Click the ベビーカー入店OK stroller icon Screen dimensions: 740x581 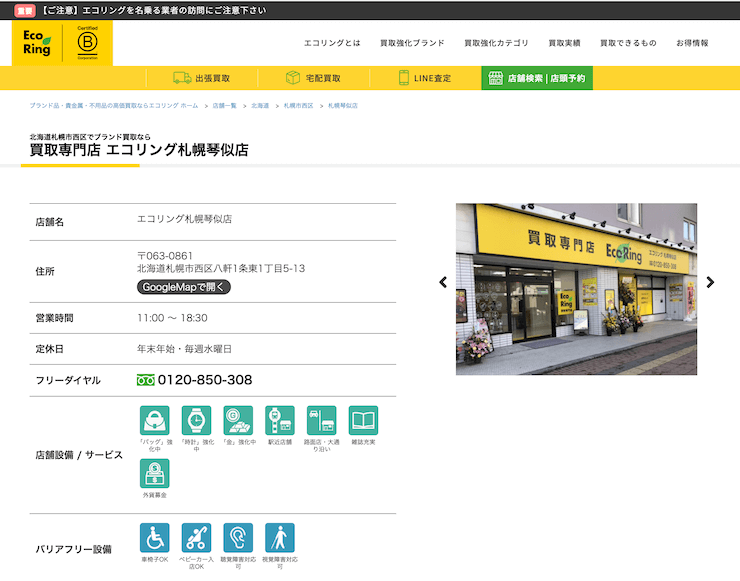[x=196, y=538]
